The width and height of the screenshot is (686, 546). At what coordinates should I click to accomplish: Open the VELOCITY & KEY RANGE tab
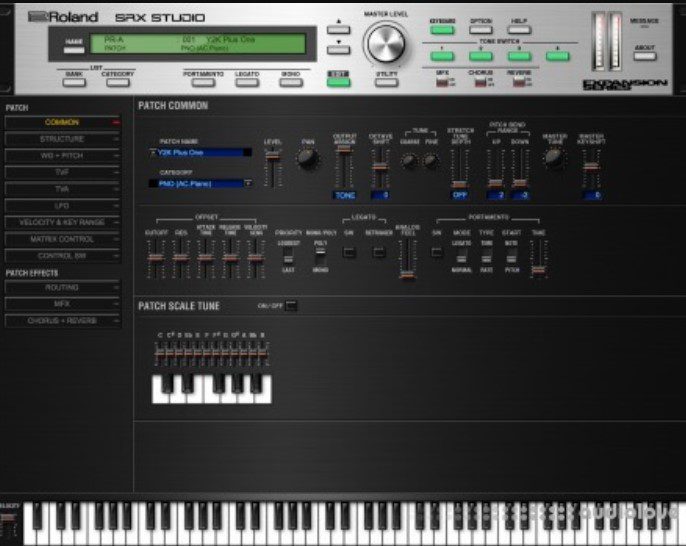[x=62, y=222]
